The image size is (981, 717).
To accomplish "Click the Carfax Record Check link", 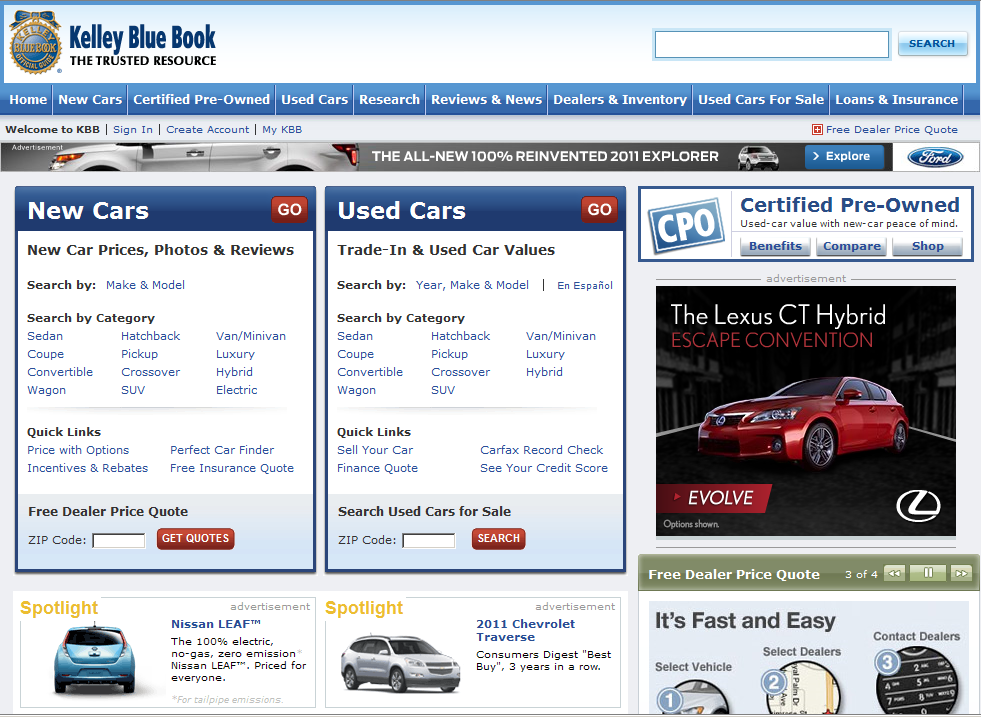I will tap(542, 450).
